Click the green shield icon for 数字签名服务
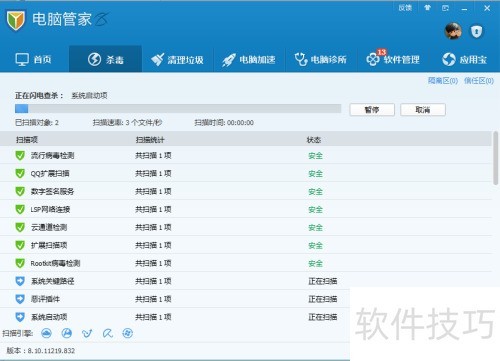This screenshot has height=361, width=500. 20,191
